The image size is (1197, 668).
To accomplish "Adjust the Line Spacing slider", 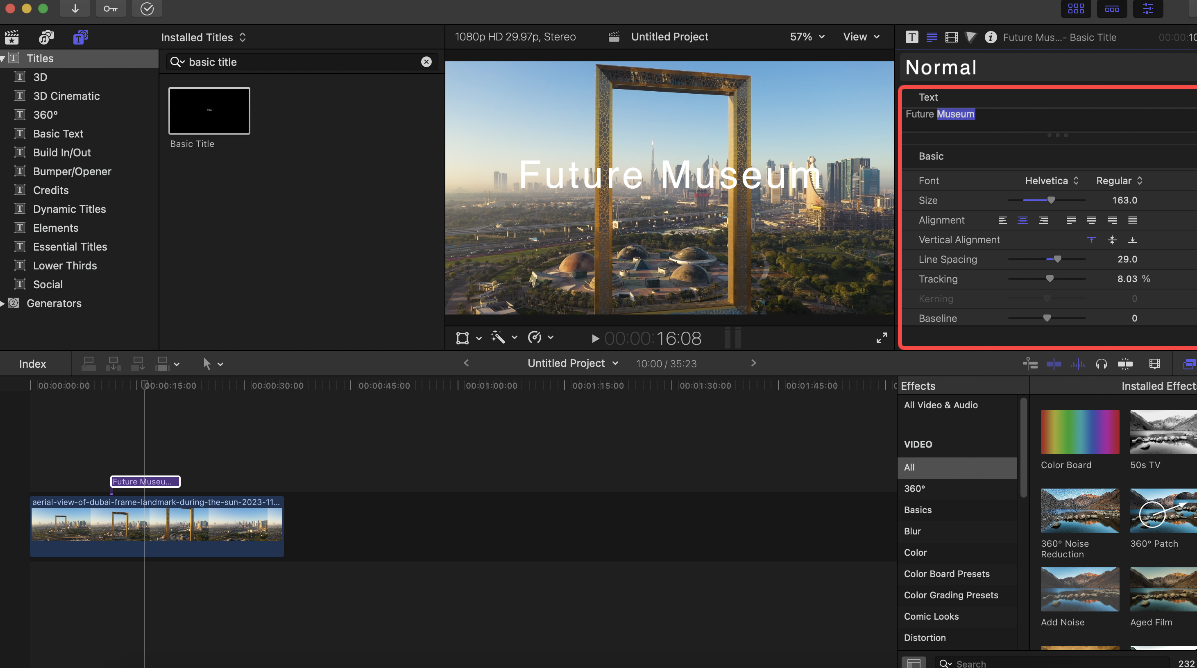I will [x=1057, y=260].
